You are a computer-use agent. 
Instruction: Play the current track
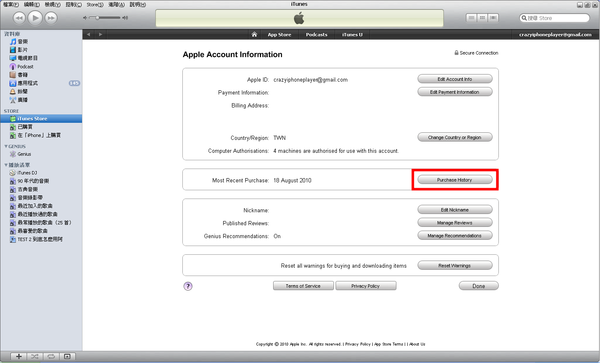click(x=35, y=18)
